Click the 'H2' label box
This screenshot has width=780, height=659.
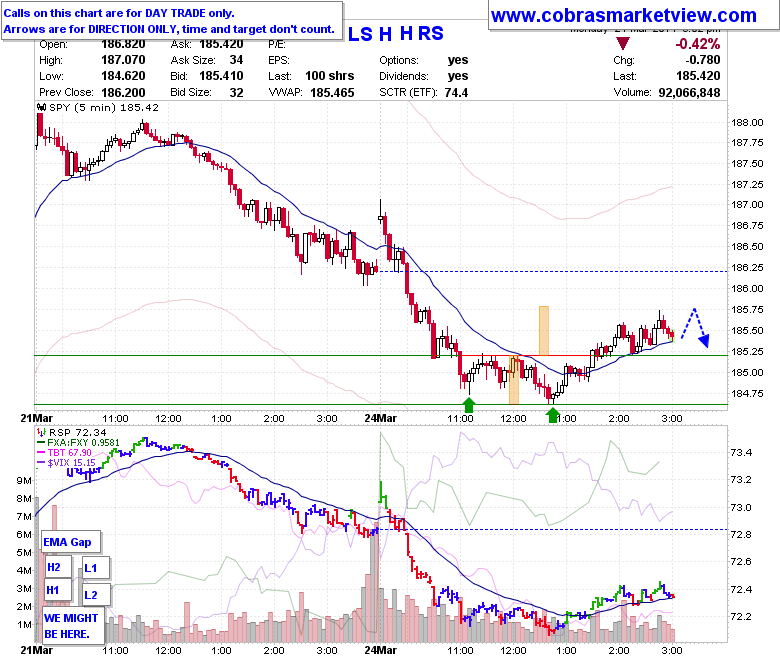pyautogui.click(x=58, y=567)
